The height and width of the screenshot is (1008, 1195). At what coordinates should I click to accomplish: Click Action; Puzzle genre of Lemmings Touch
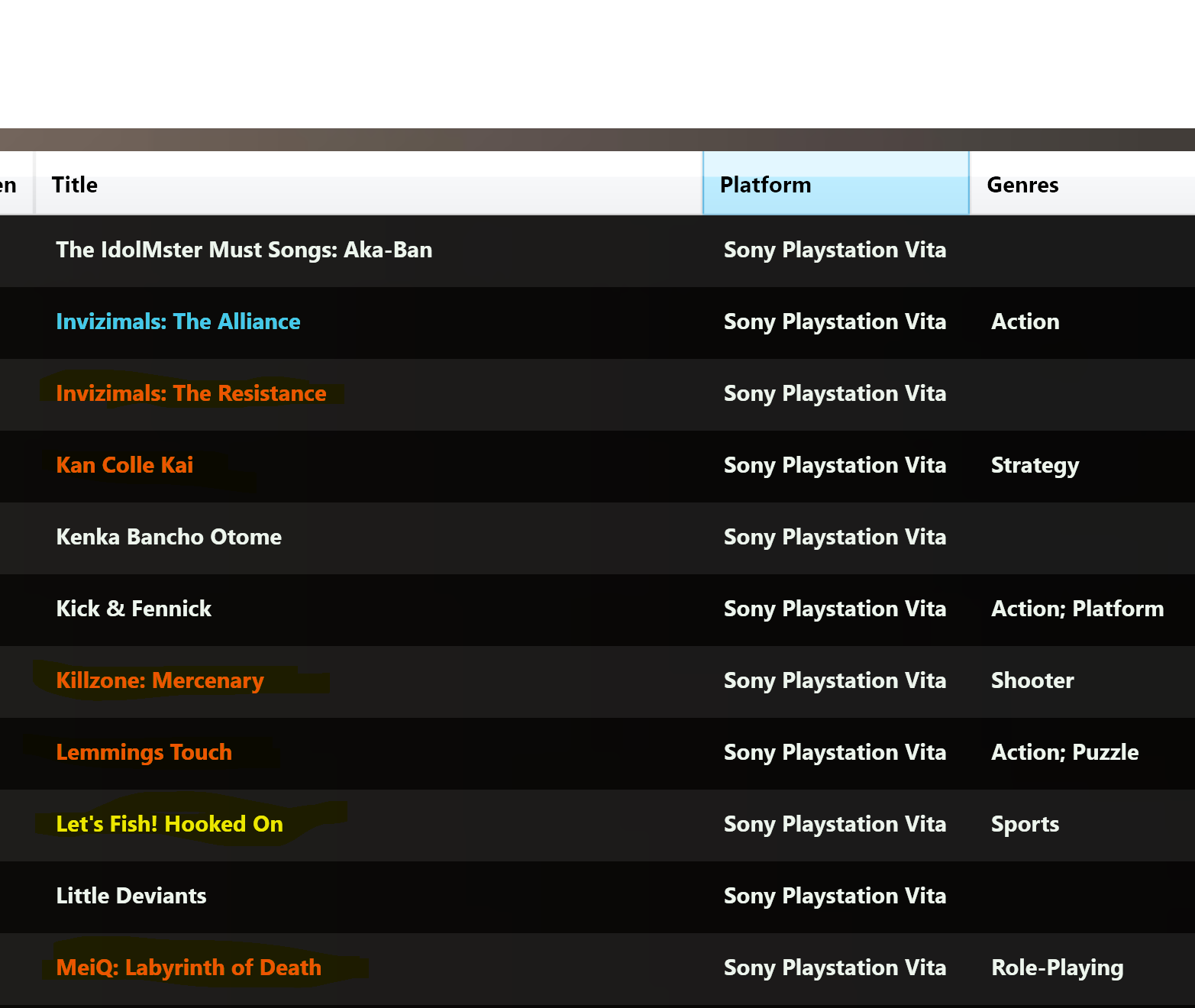[x=1064, y=752]
